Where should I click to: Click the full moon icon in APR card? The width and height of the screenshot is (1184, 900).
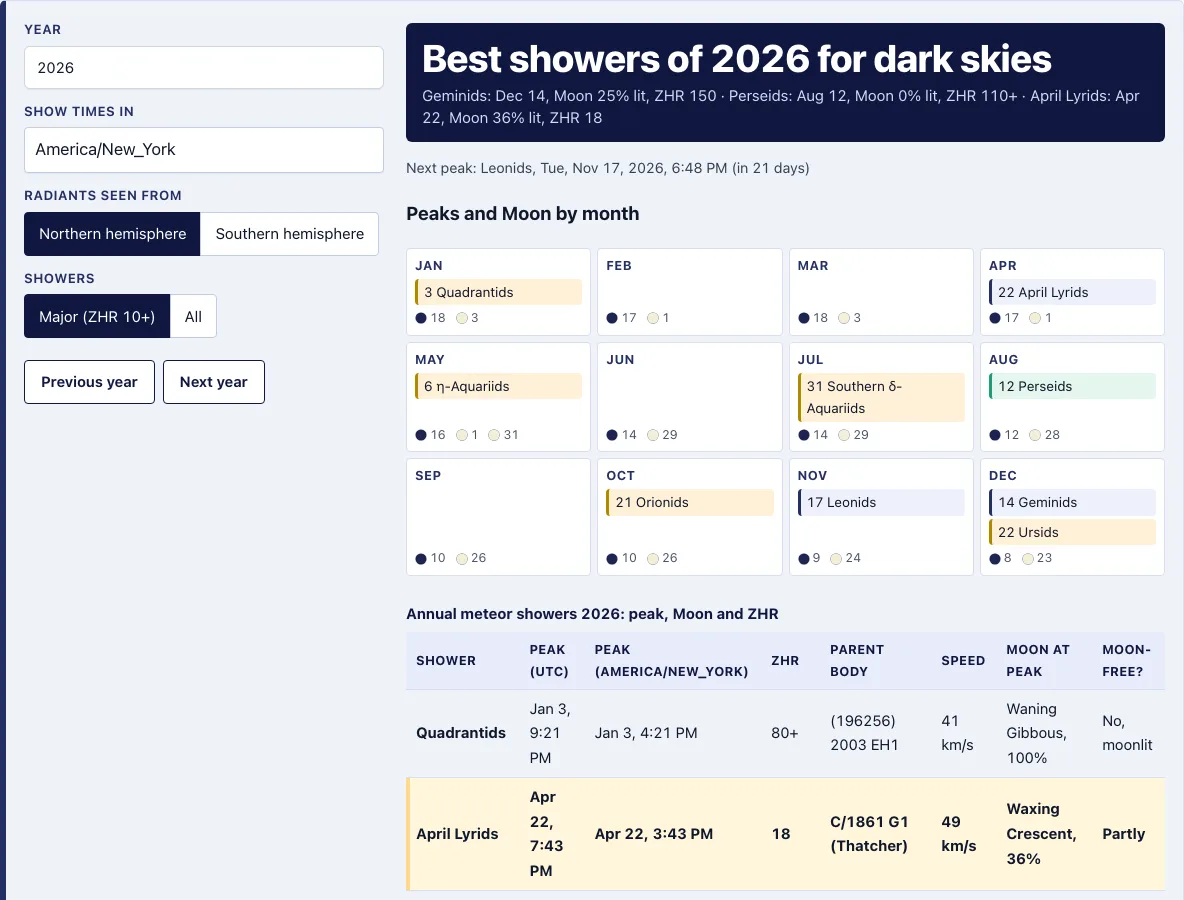click(x=1036, y=318)
